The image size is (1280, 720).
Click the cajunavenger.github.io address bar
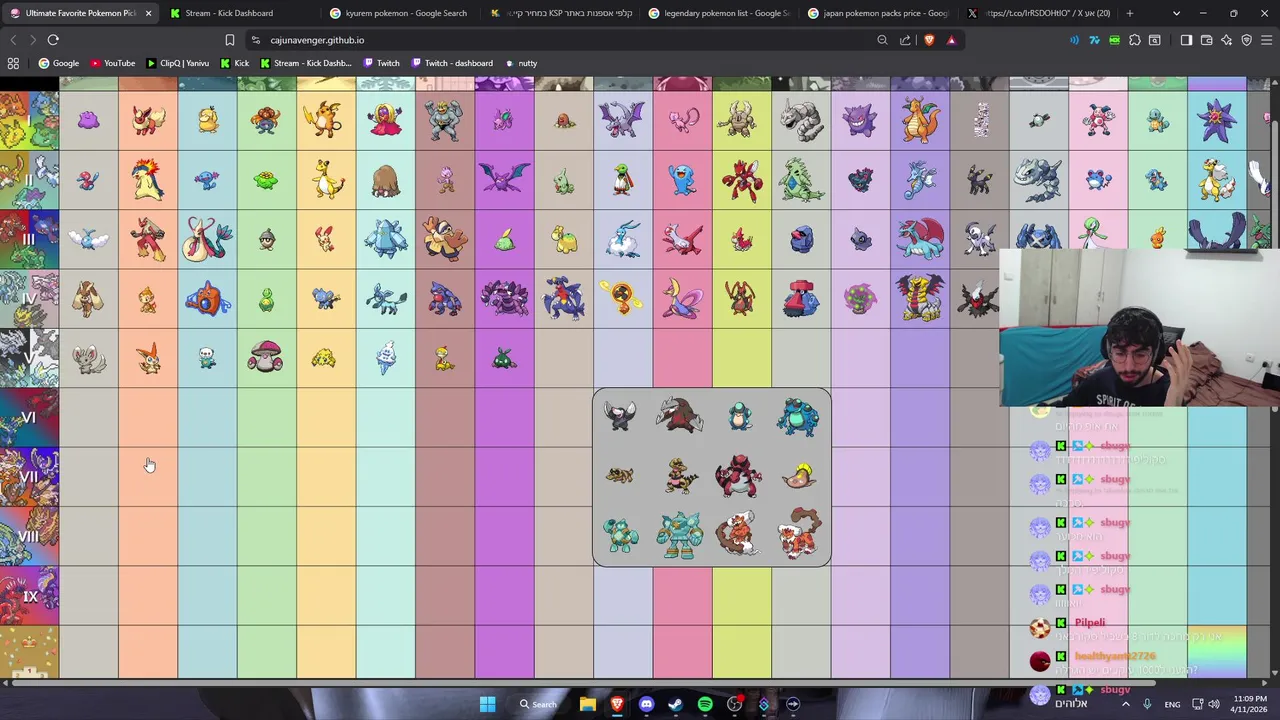pos(560,40)
